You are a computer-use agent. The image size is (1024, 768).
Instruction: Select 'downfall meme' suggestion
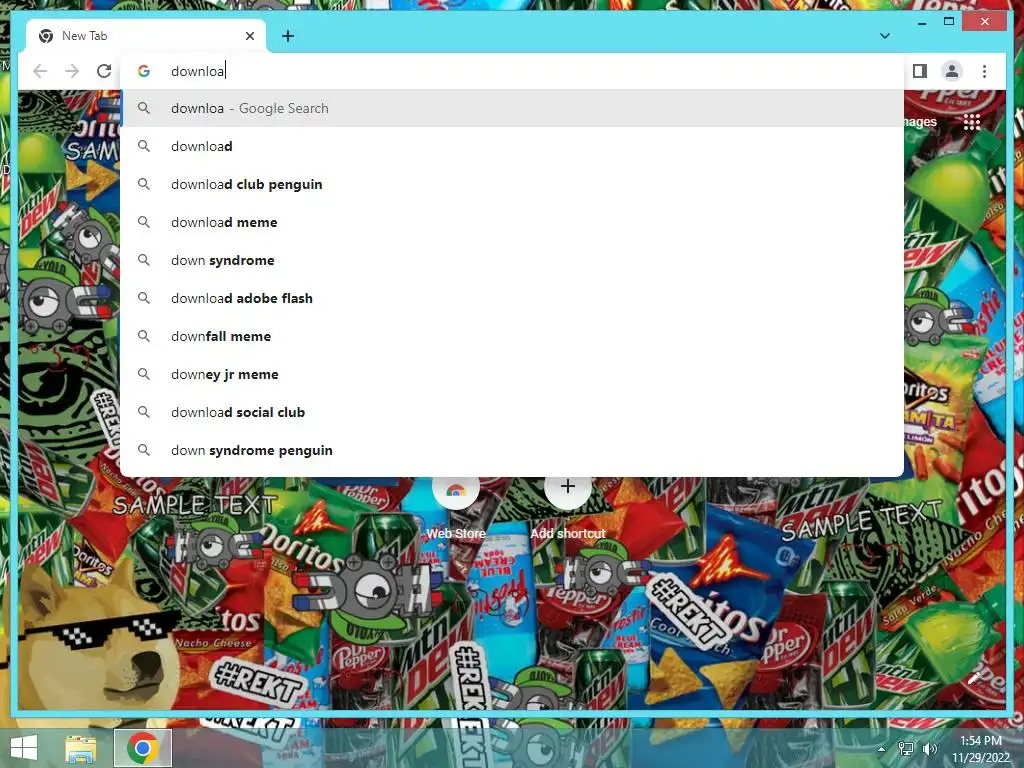click(x=513, y=336)
